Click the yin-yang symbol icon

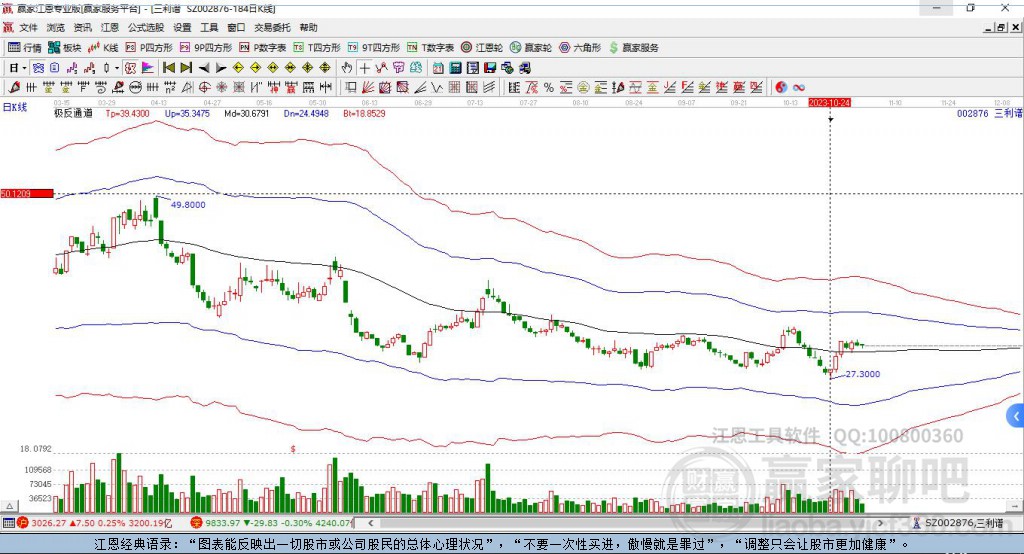pos(781,87)
